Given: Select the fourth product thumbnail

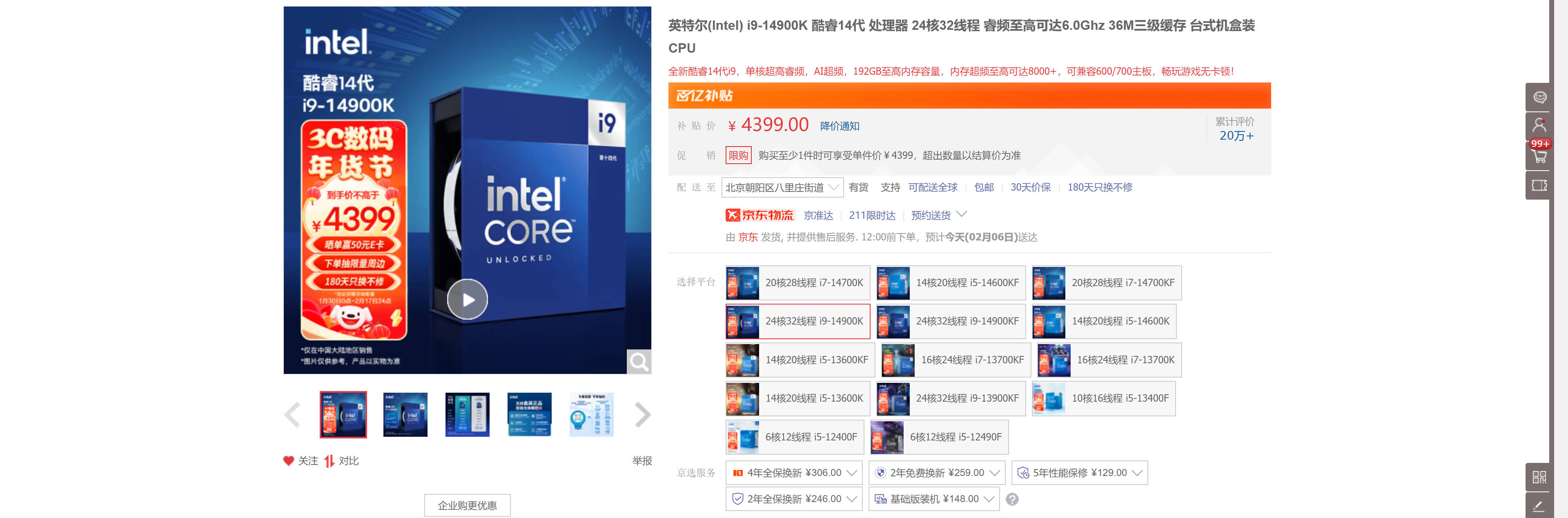Looking at the screenshot, I should click(x=530, y=414).
